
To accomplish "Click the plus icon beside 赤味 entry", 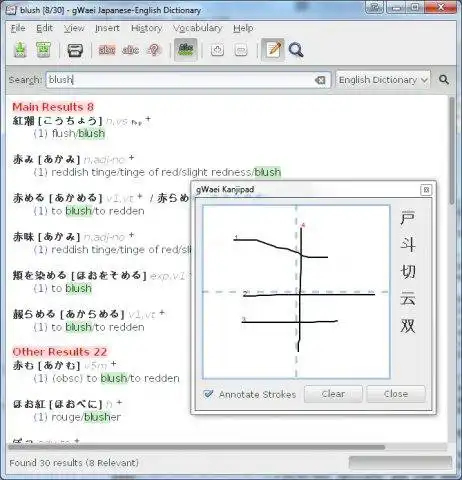I will 131,235.
